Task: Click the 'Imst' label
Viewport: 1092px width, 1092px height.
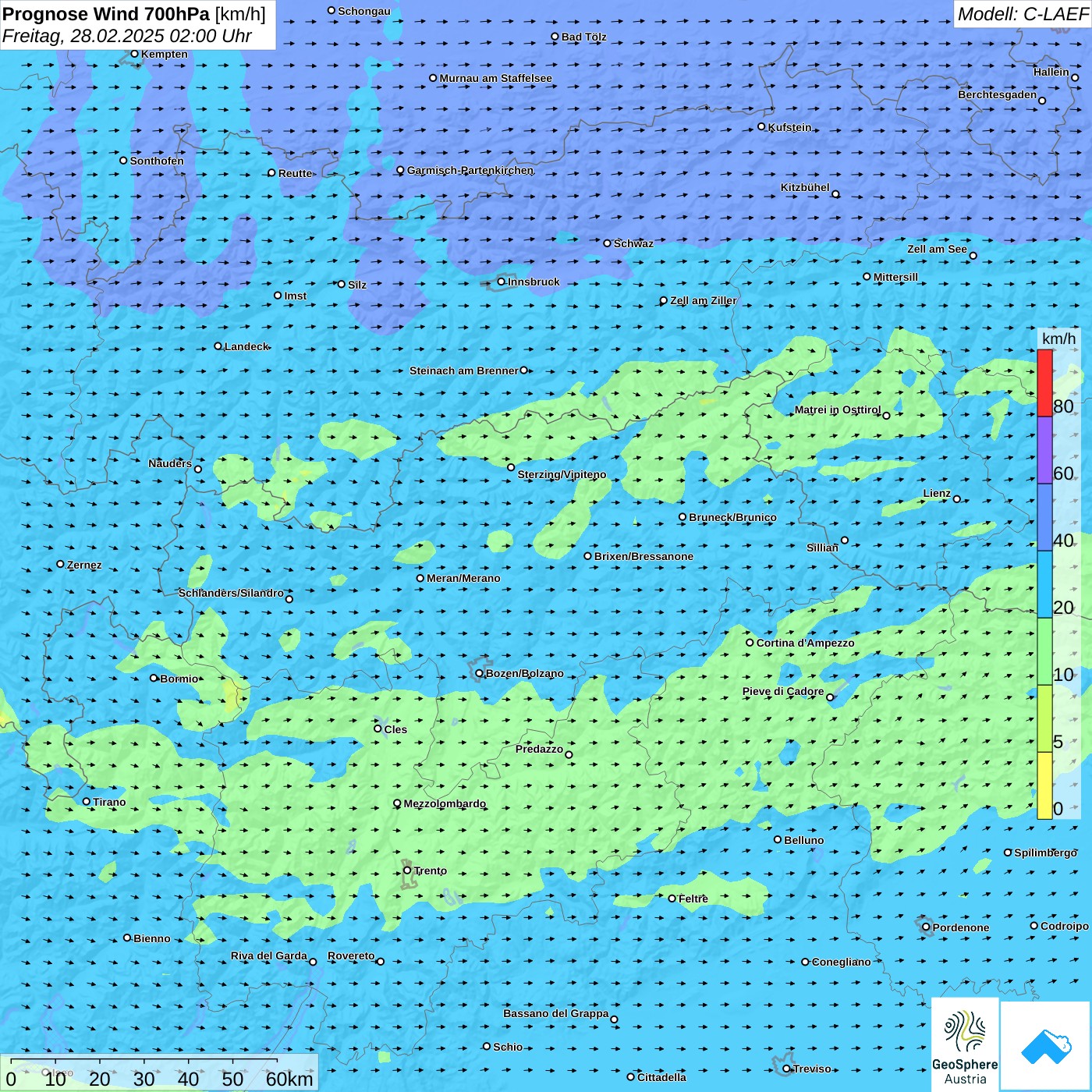Action: click(295, 296)
